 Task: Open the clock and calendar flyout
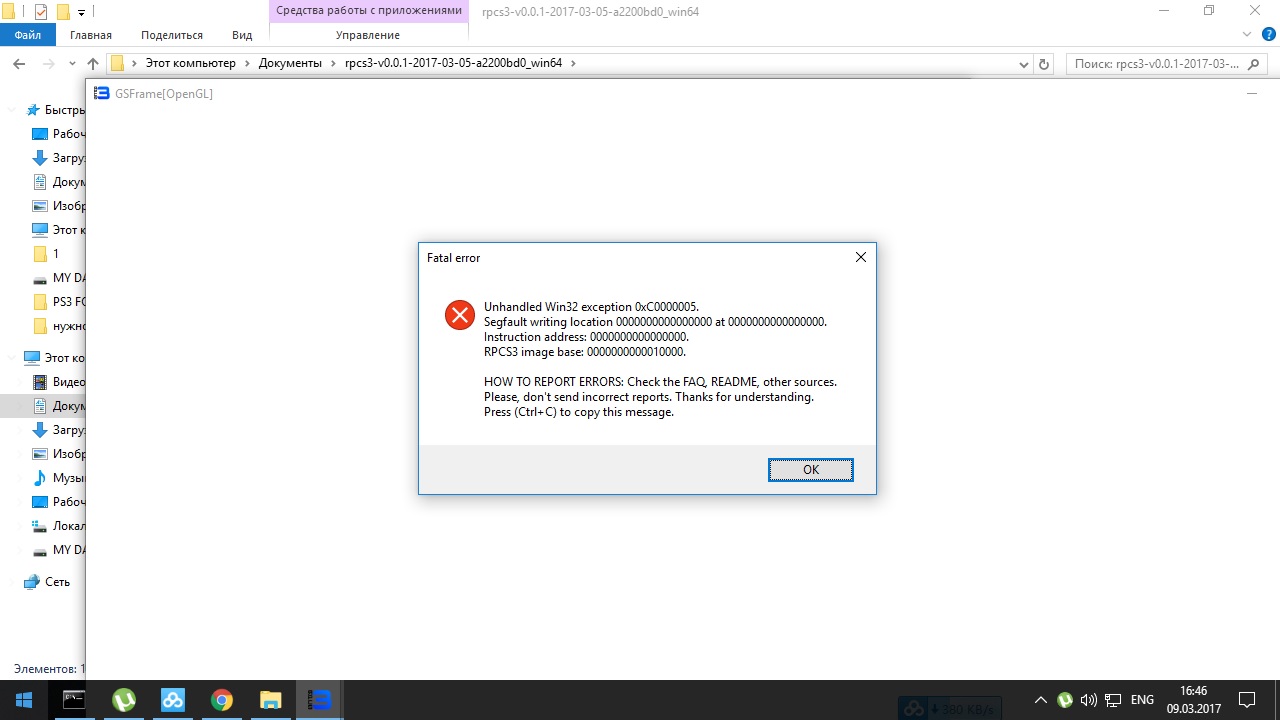1194,700
